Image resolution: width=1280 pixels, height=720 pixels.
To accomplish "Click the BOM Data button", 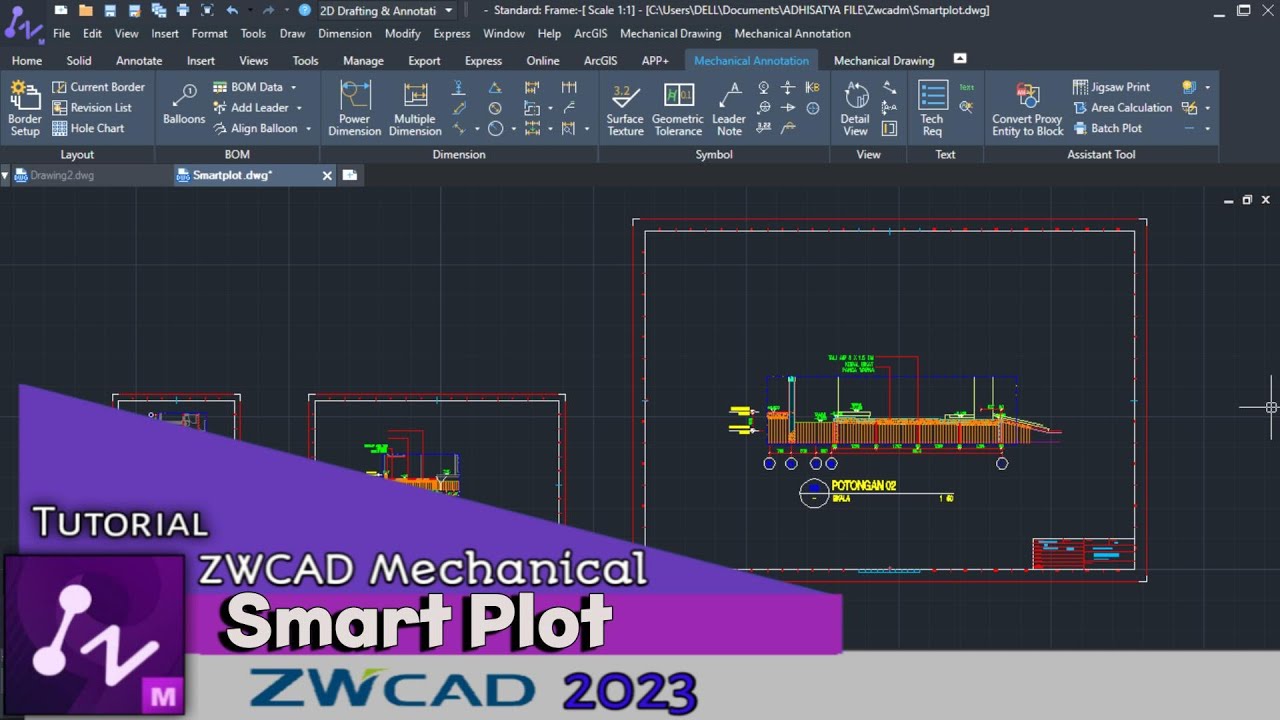I will [248, 87].
